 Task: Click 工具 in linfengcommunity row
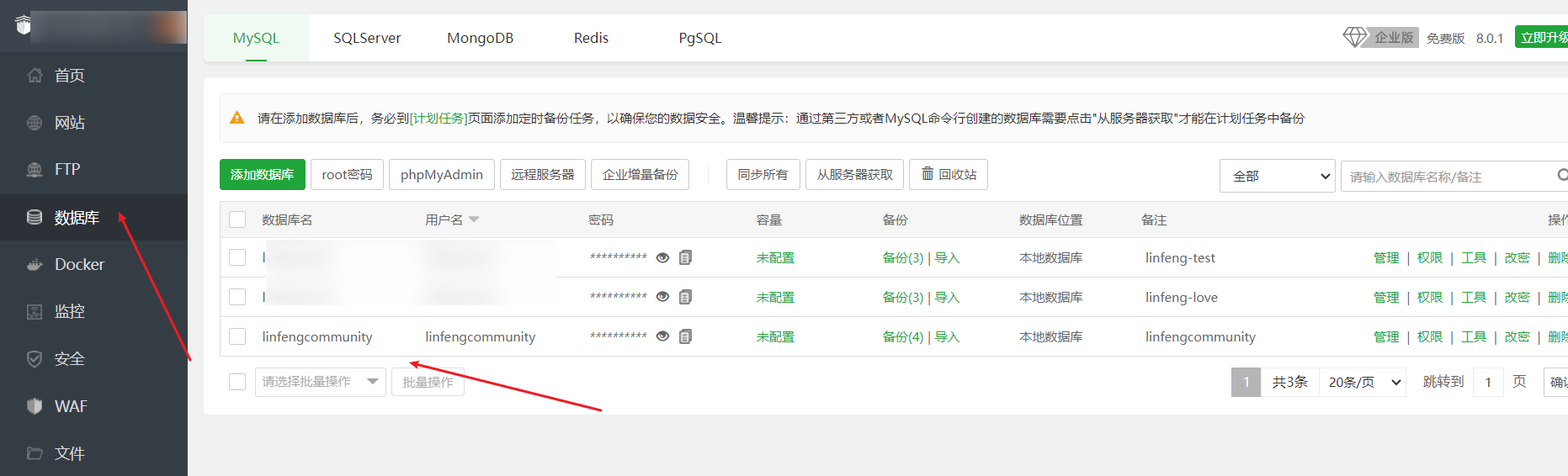pos(1474,336)
